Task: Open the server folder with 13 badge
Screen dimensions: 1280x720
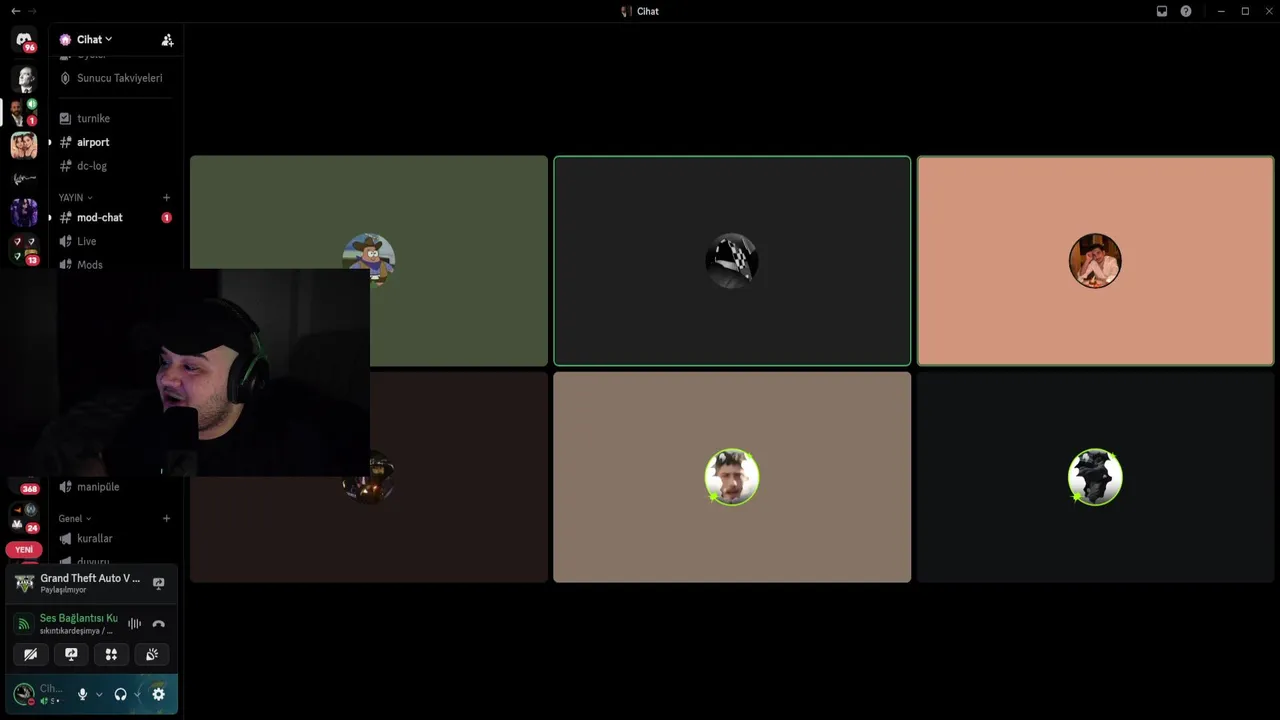Action: point(24,249)
